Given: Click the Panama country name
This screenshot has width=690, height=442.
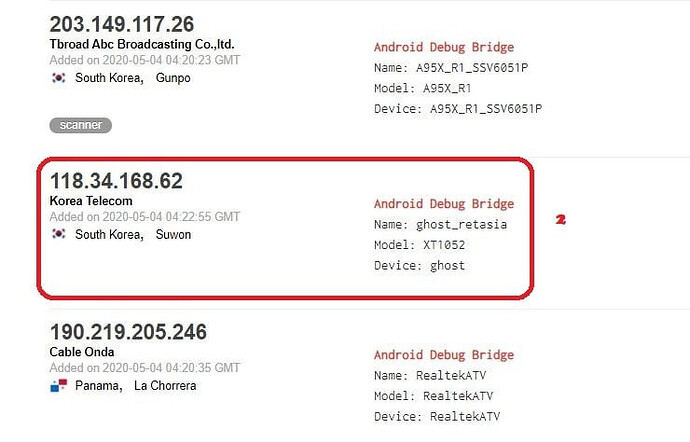Looking at the screenshot, I should click(x=98, y=386).
